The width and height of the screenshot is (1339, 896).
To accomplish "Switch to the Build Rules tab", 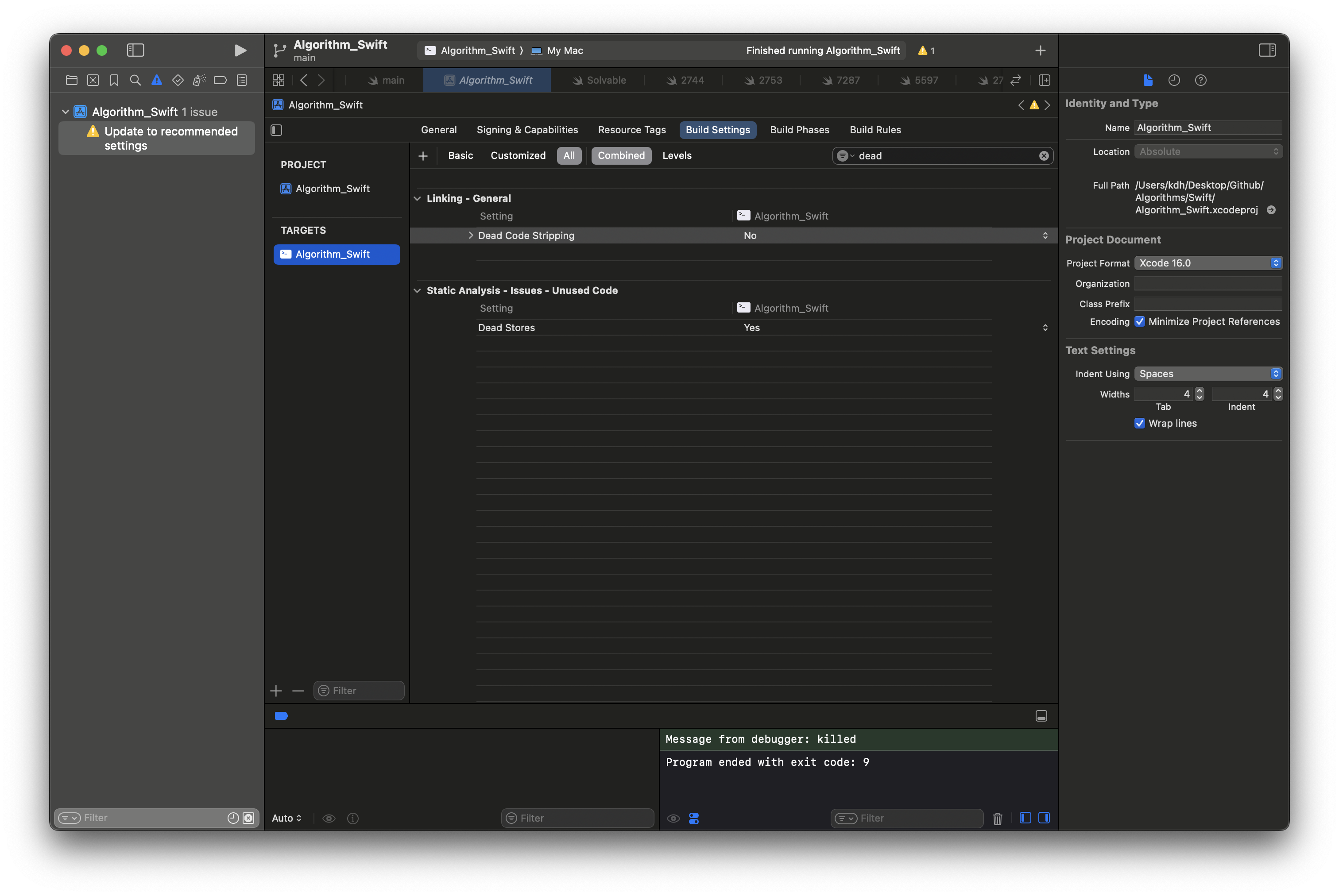I will (x=875, y=130).
